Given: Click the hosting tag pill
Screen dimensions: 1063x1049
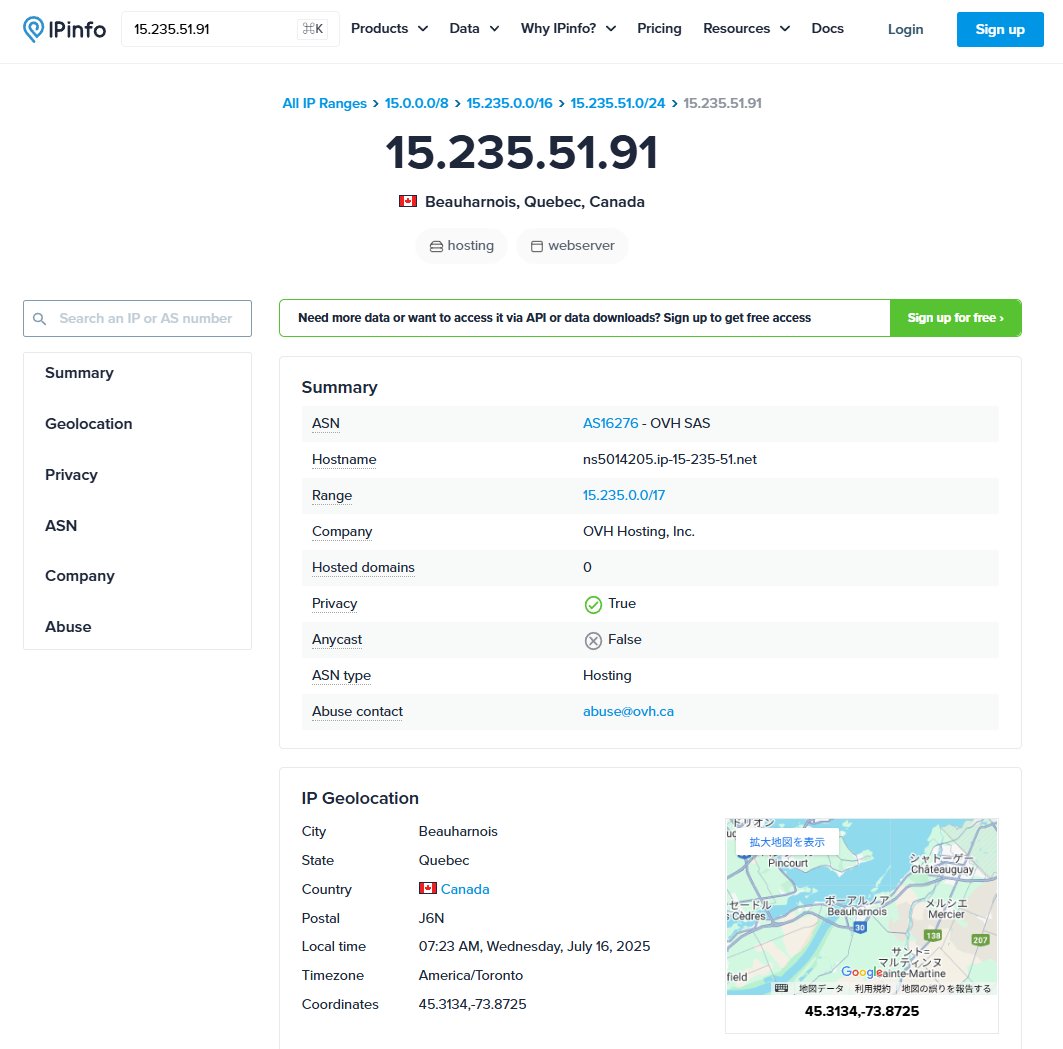Looking at the screenshot, I should coord(461,245).
